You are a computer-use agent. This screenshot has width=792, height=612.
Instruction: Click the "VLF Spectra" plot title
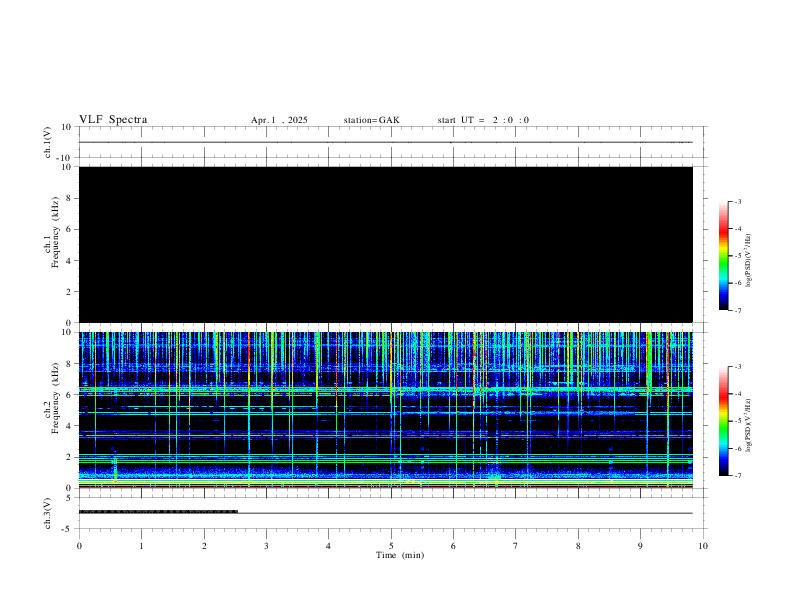coord(113,120)
